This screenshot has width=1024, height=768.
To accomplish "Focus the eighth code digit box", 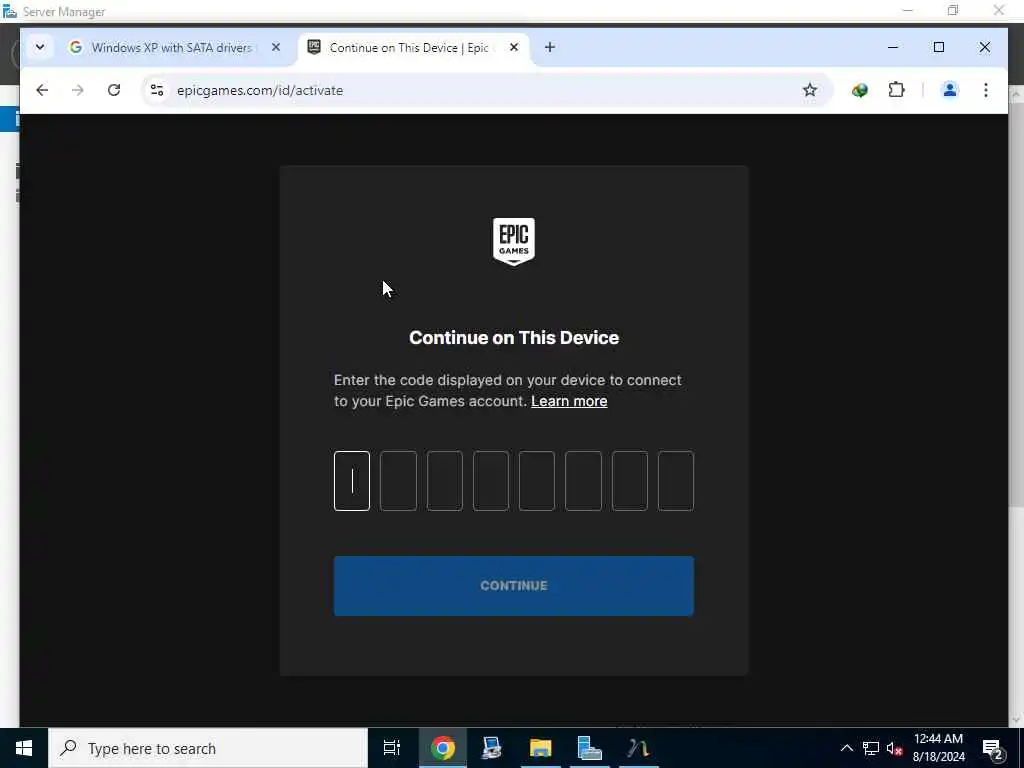I will click(676, 481).
